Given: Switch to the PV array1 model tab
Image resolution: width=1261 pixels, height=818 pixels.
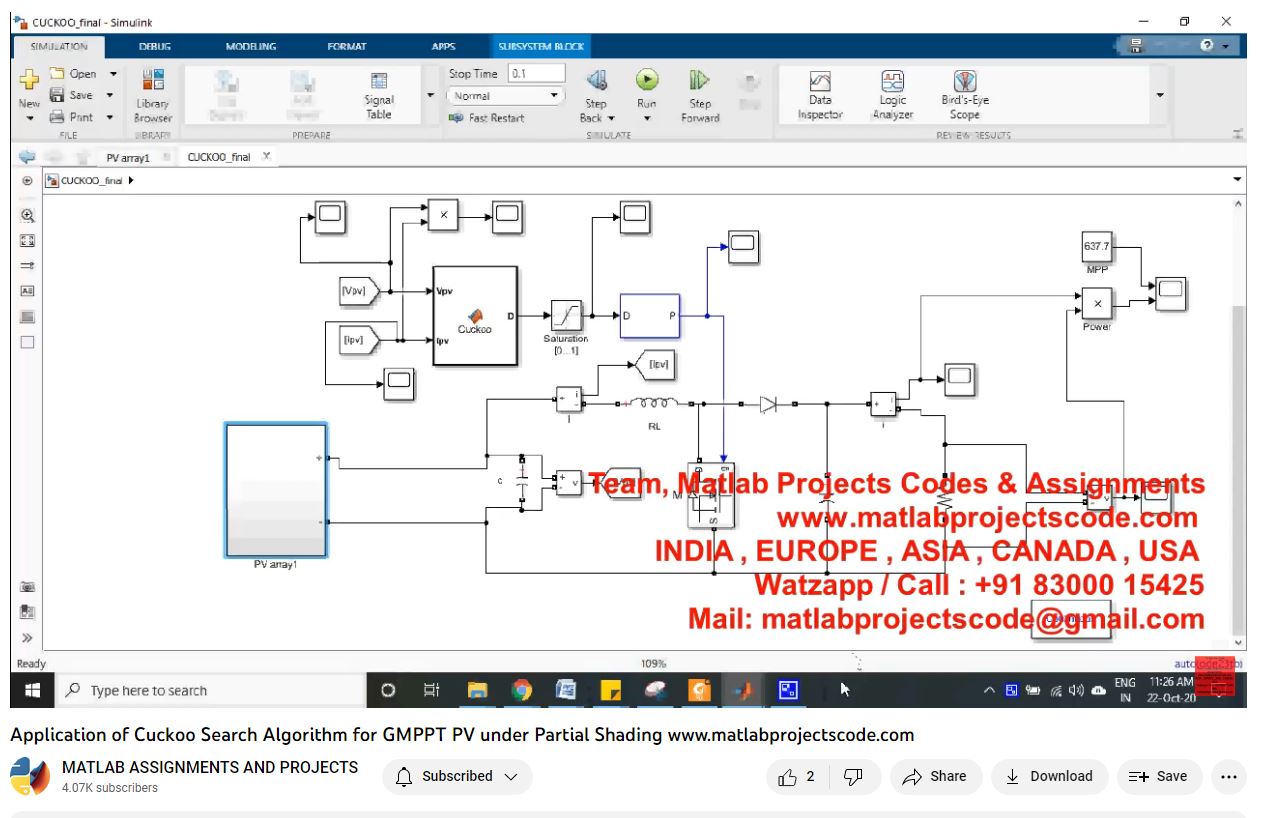Looking at the screenshot, I should (x=128, y=157).
